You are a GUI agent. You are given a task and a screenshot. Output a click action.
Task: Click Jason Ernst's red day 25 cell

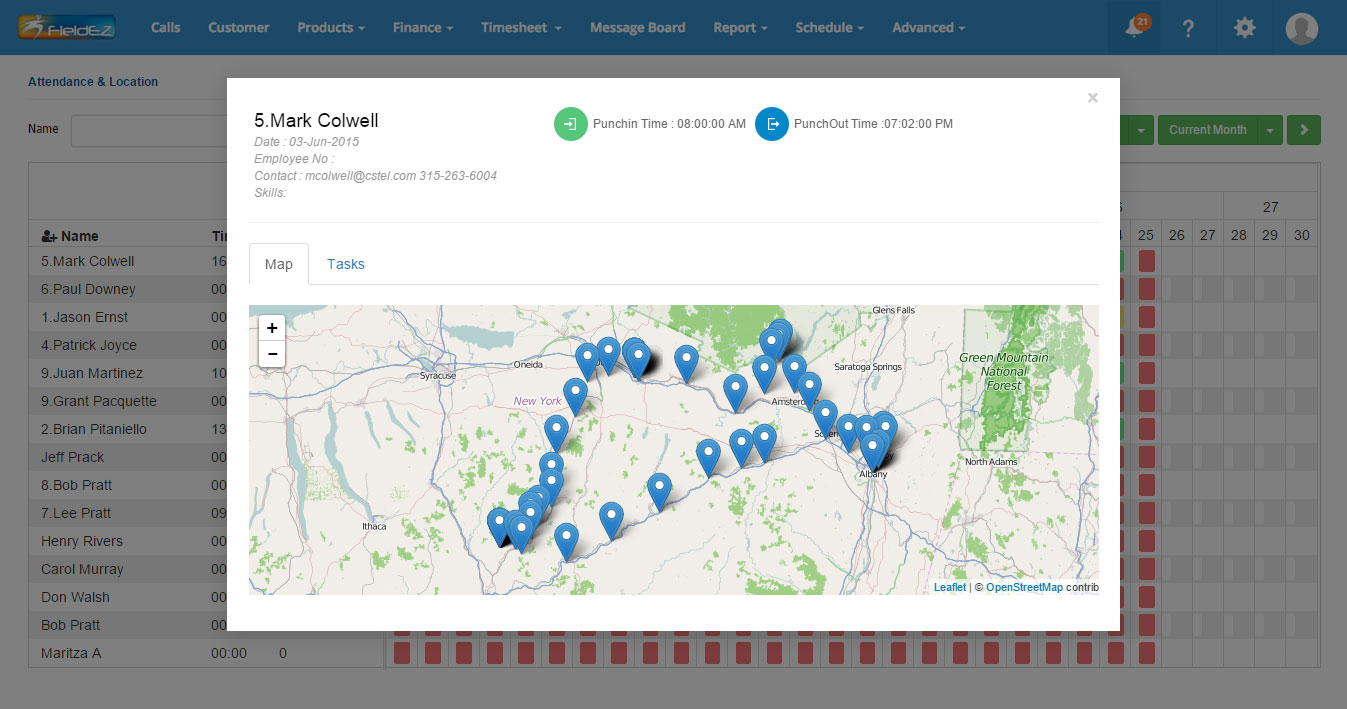(x=1147, y=317)
